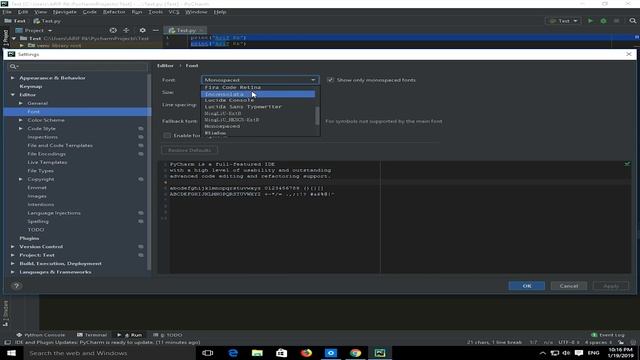Image resolution: width=640 pixels, height=360 pixels.
Task: Expand Build, Execution, Deployment node
Action: [x=13, y=263]
